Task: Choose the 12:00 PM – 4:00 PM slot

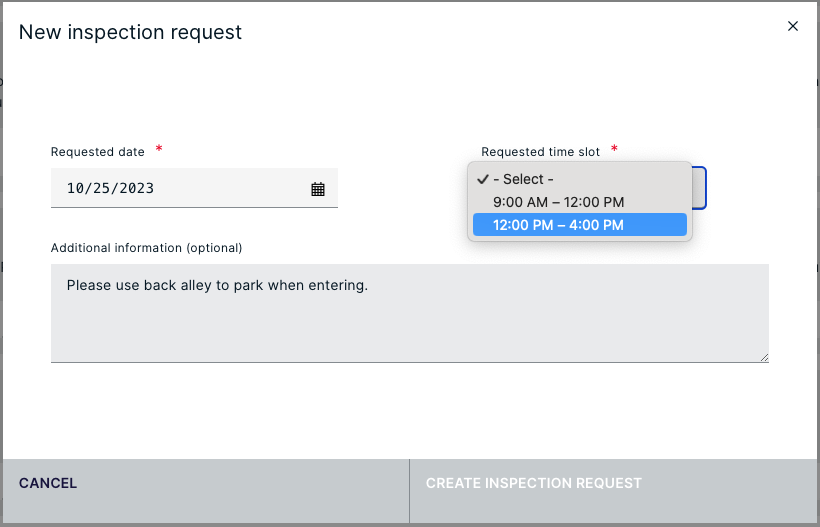Action: pos(579,225)
